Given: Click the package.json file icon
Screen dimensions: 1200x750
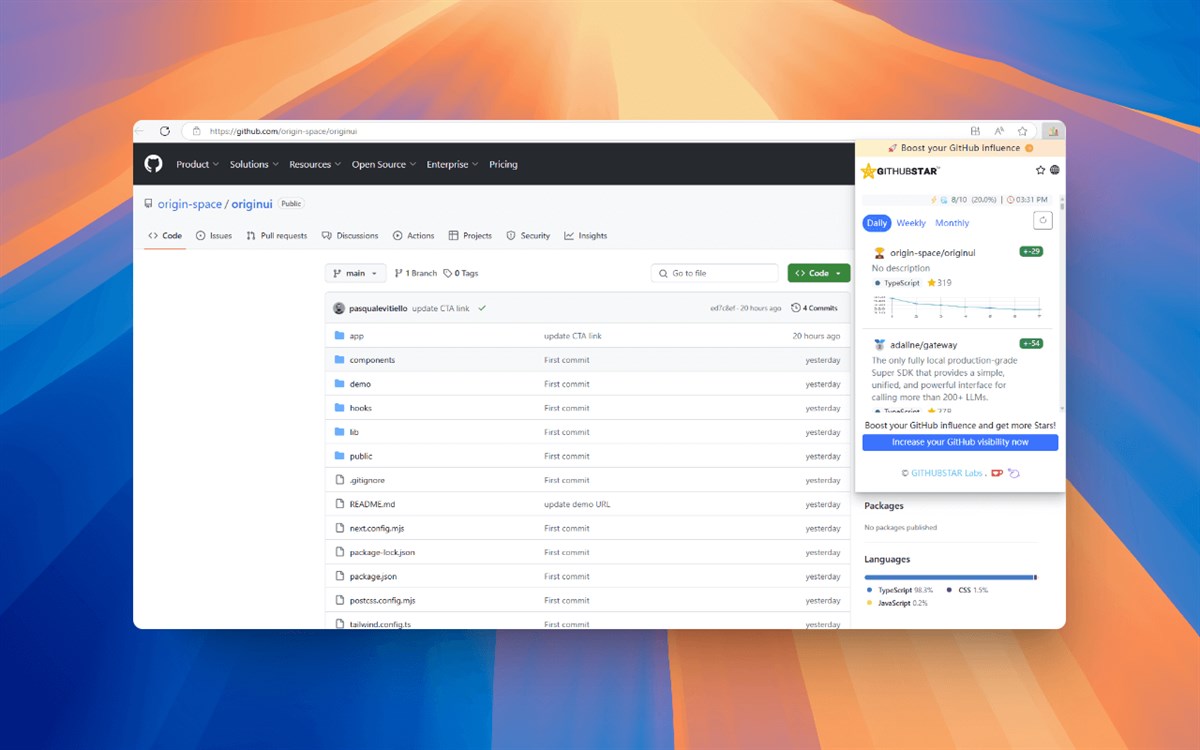Looking at the screenshot, I should click(x=340, y=576).
